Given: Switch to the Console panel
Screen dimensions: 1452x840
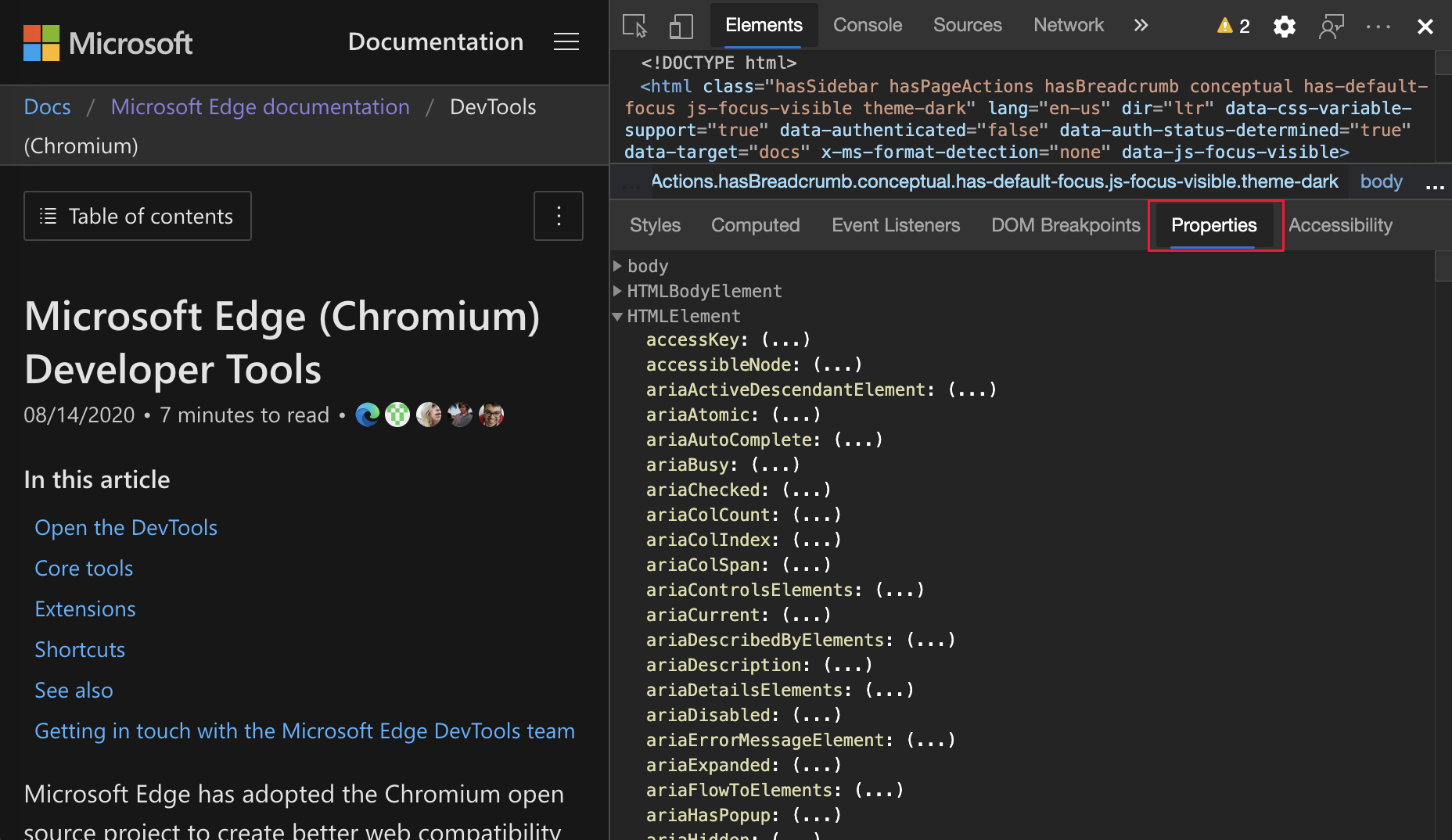Looking at the screenshot, I should click(x=868, y=25).
